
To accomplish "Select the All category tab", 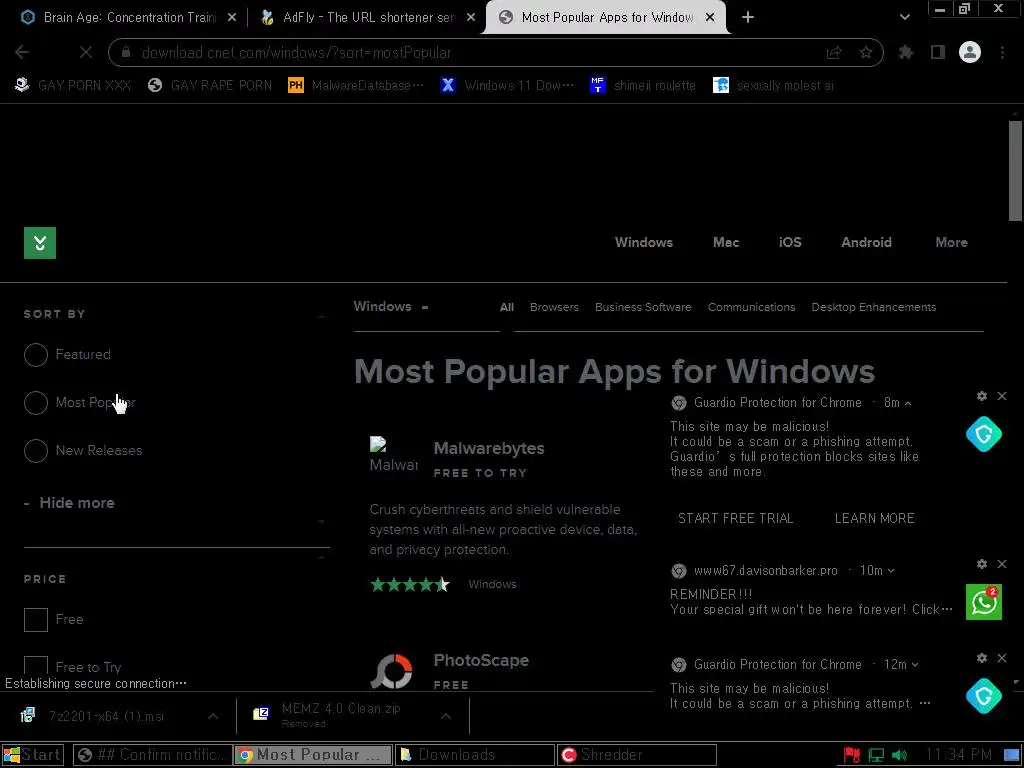I will tap(507, 307).
